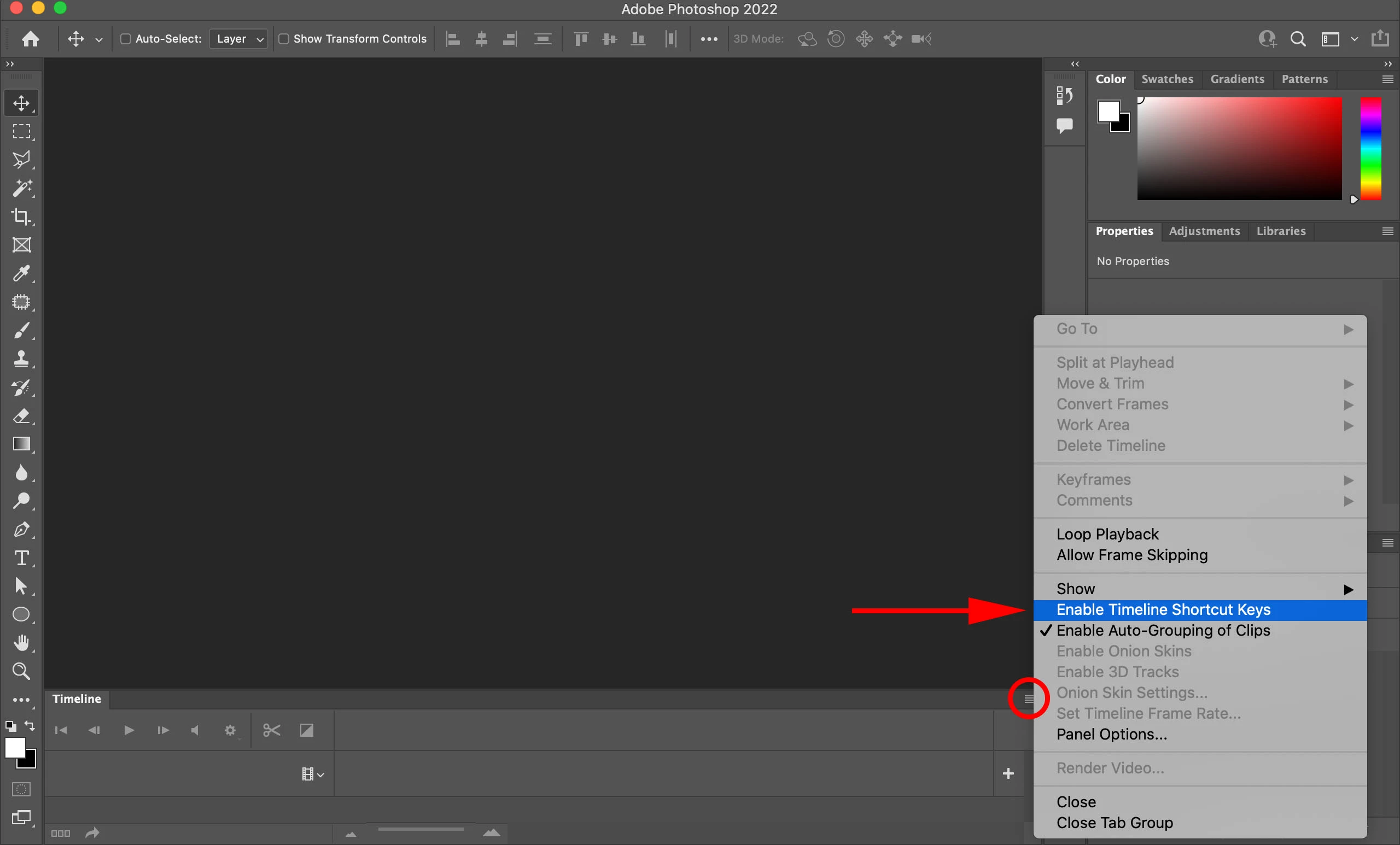
Task: Toggle Show Transform Controls checkbox
Action: pyautogui.click(x=283, y=39)
